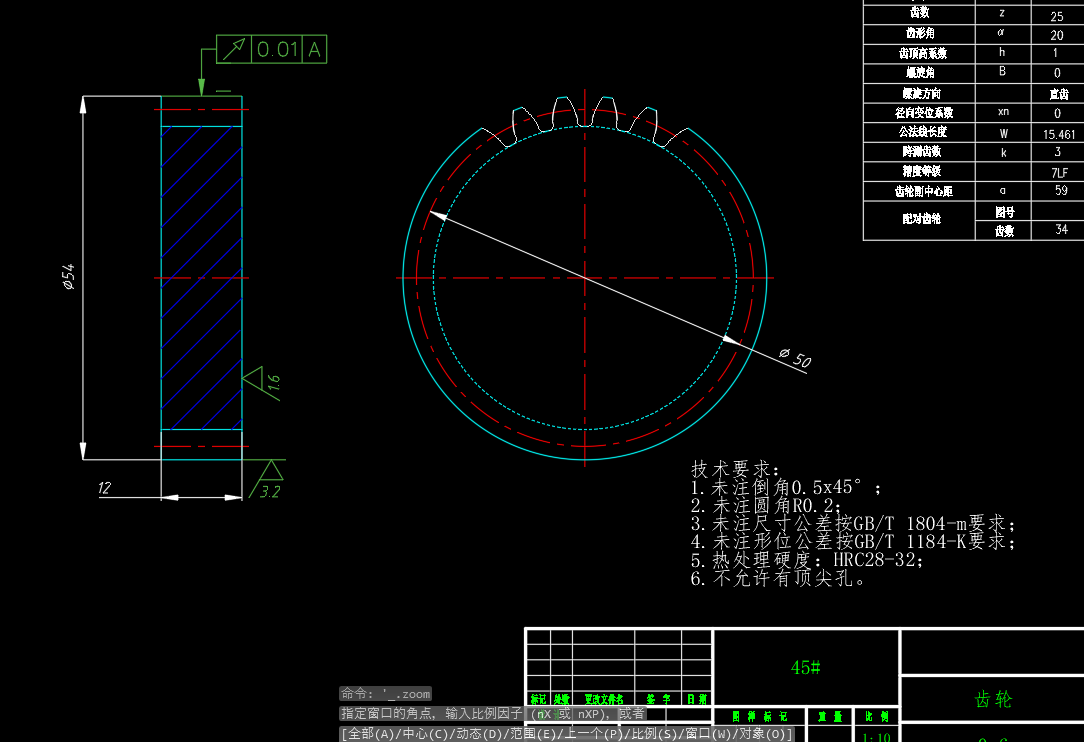The width and height of the screenshot is (1084, 742).
Task: Select the 15.461 公法线长度 value
Action: (1059, 134)
